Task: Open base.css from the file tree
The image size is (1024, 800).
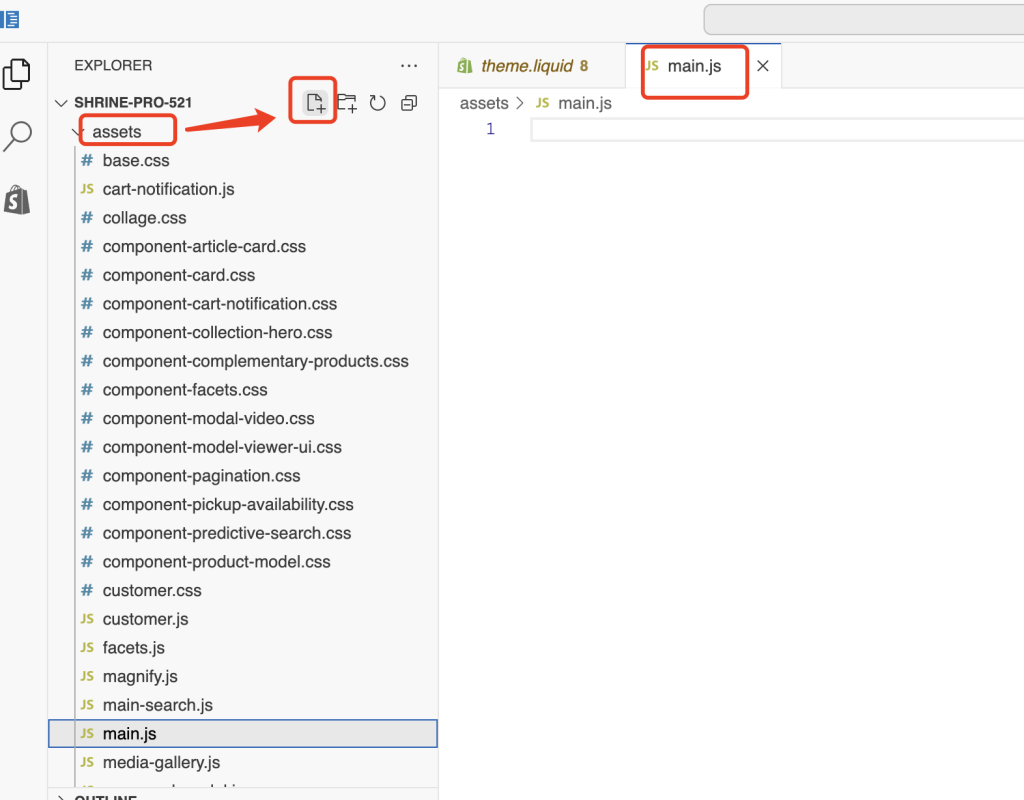Action: pos(135,160)
